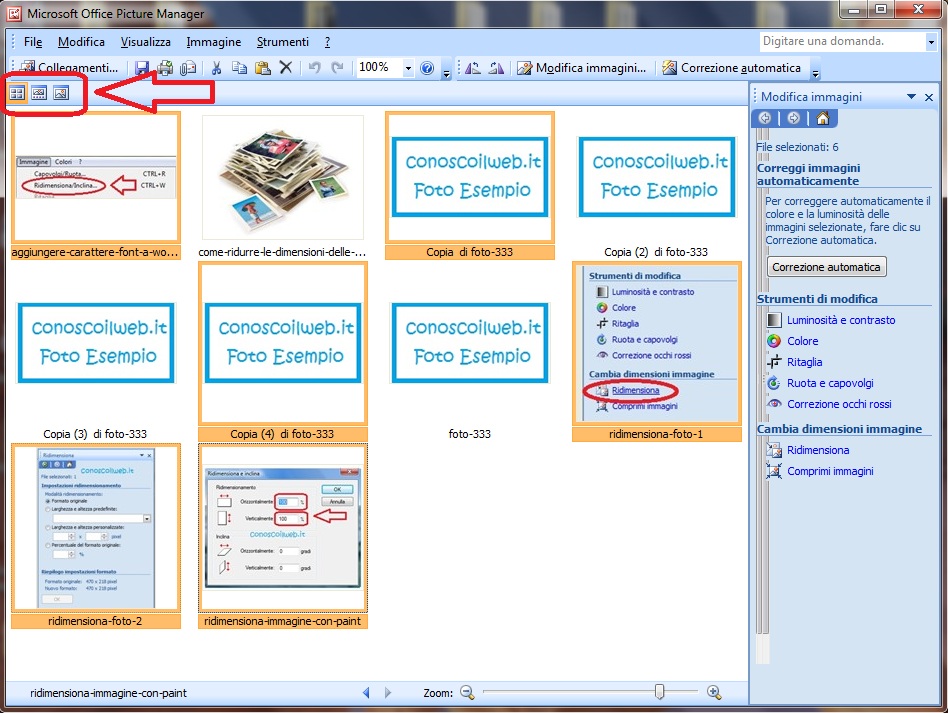Click the Undo arrow icon
Image resolution: width=948 pixels, height=713 pixels.
(314, 68)
